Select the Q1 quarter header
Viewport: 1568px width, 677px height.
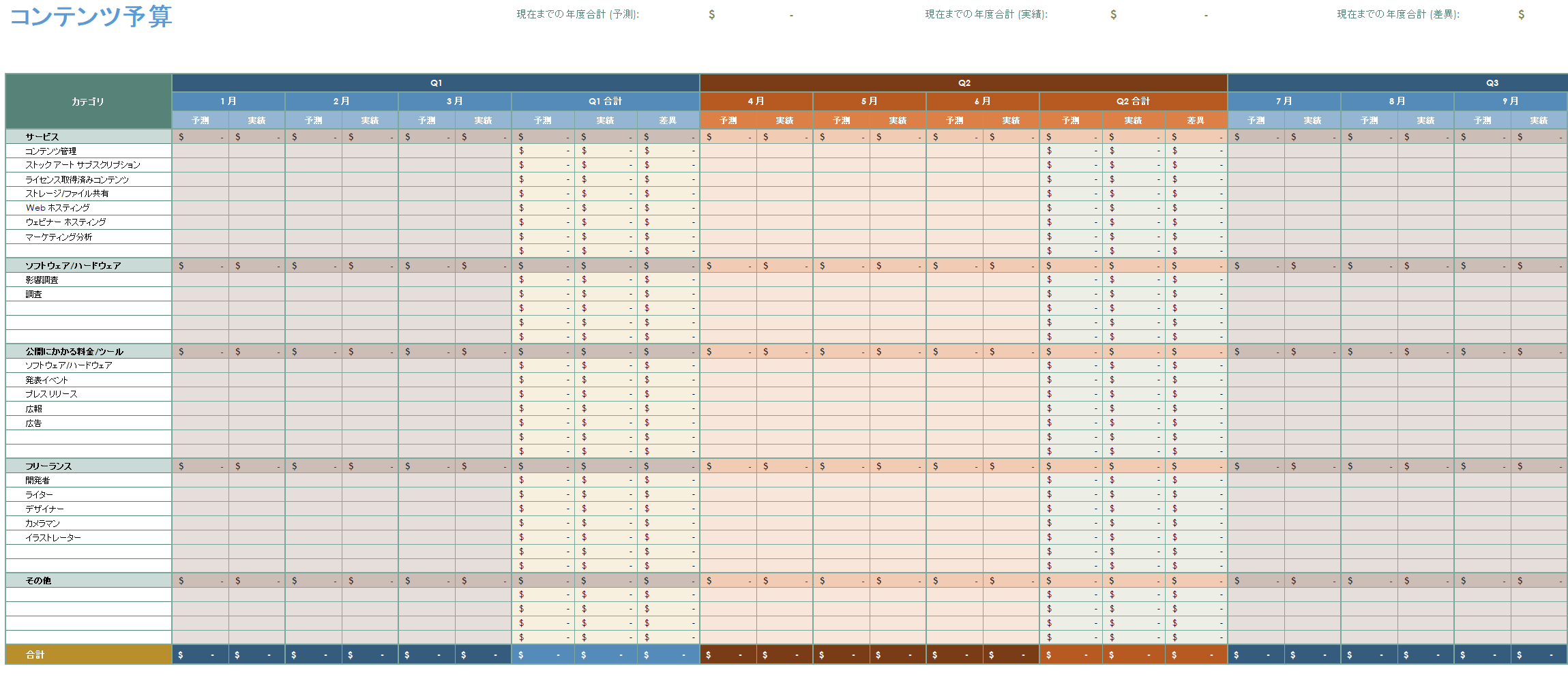point(436,83)
